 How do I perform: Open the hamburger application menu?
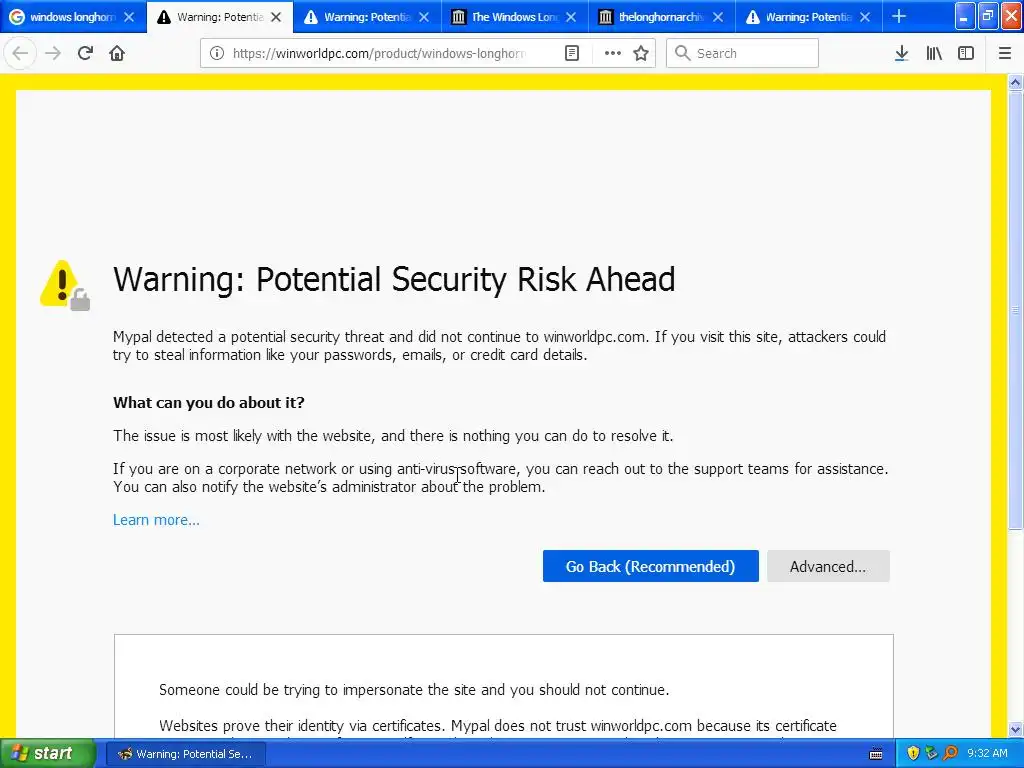(x=1004, y=53)
